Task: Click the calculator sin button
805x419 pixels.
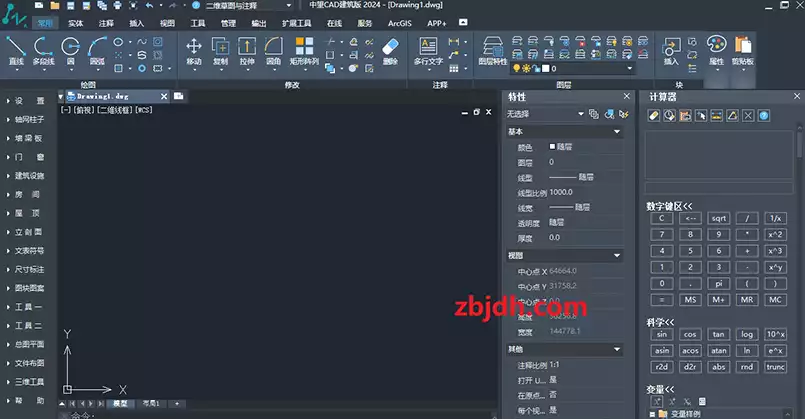Action: point(662,334)
